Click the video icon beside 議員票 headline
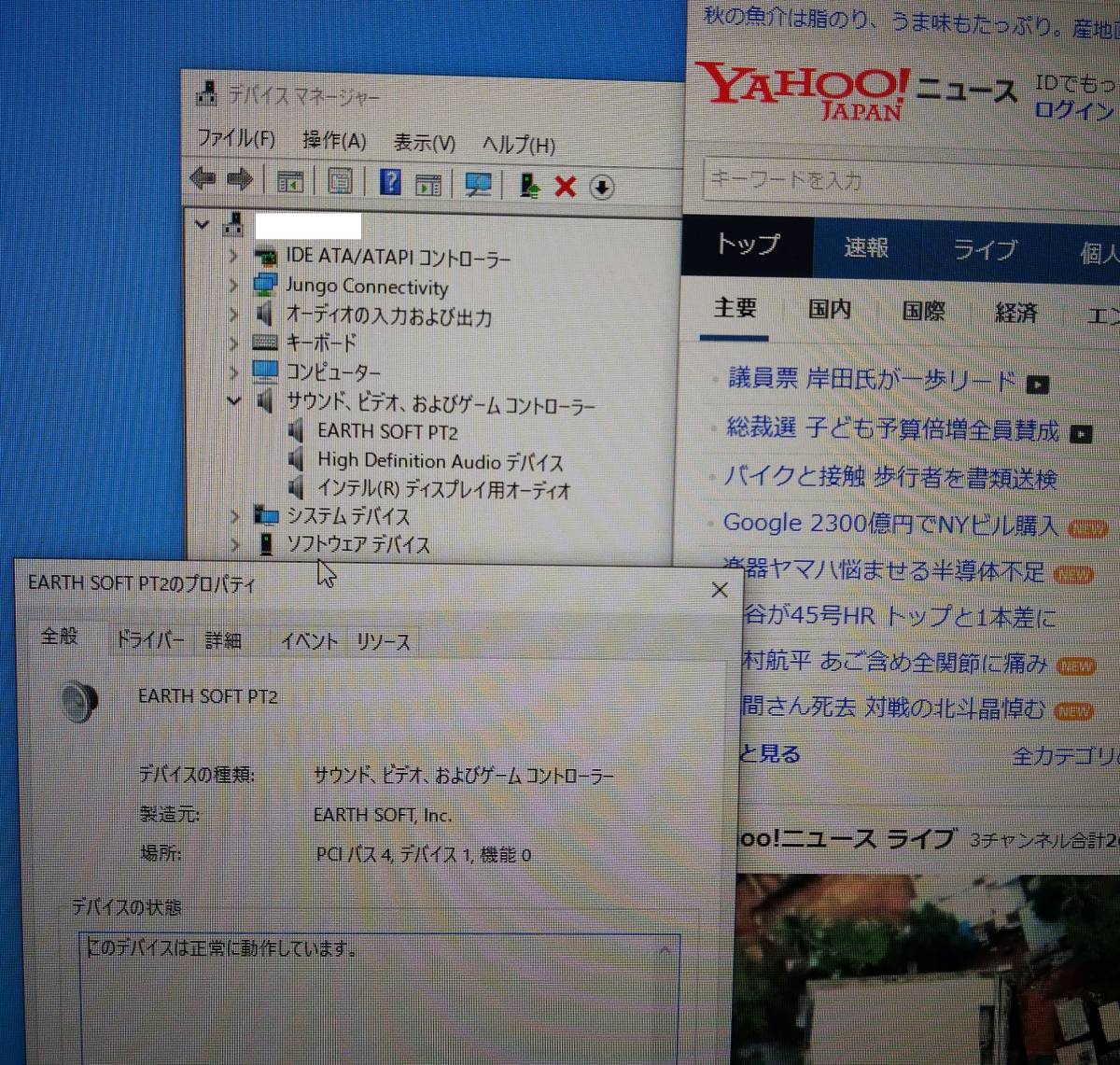The image size is (1120, 1065). [x=1037, y=384]
